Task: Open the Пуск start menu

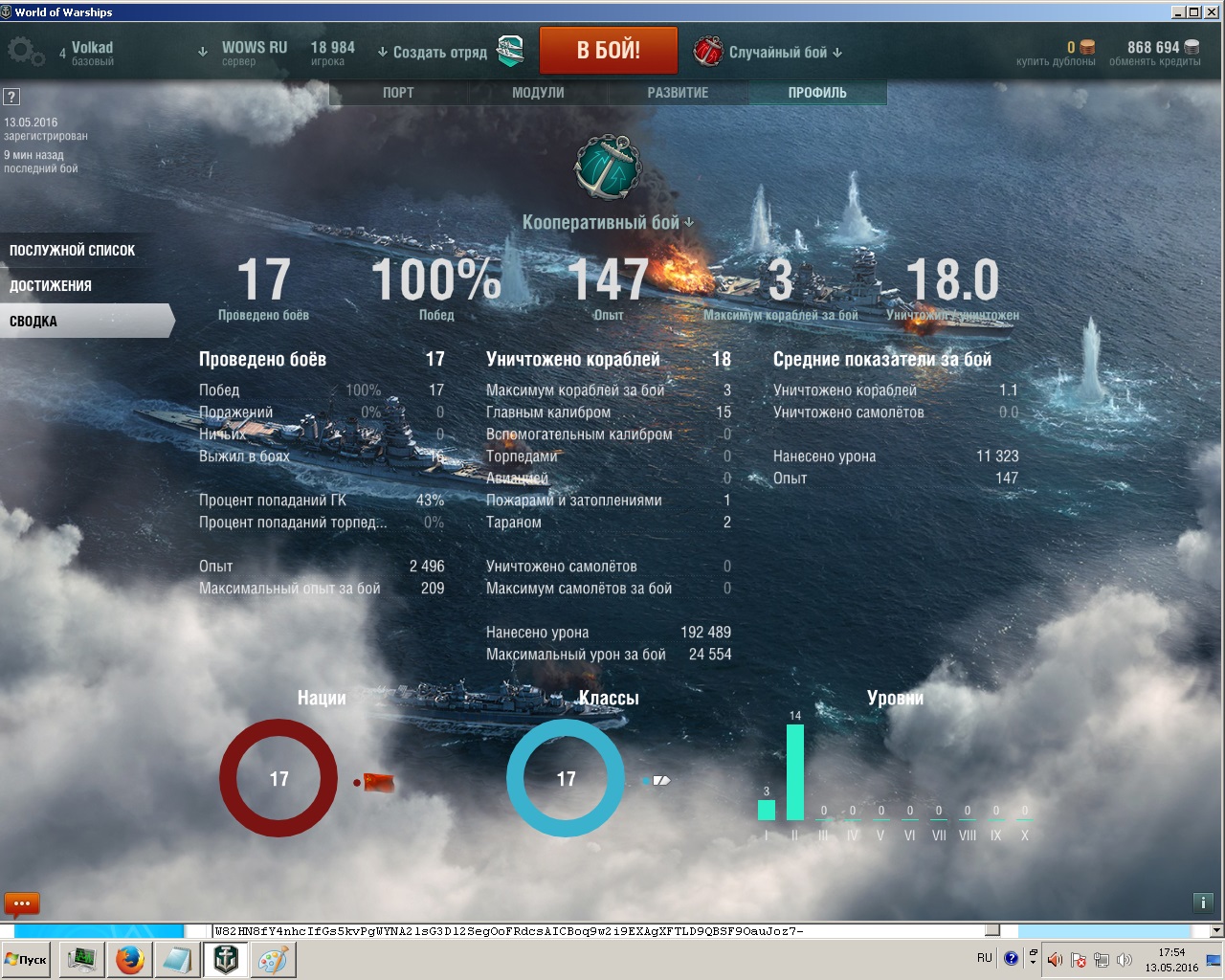Action: [x=26, y=960]
